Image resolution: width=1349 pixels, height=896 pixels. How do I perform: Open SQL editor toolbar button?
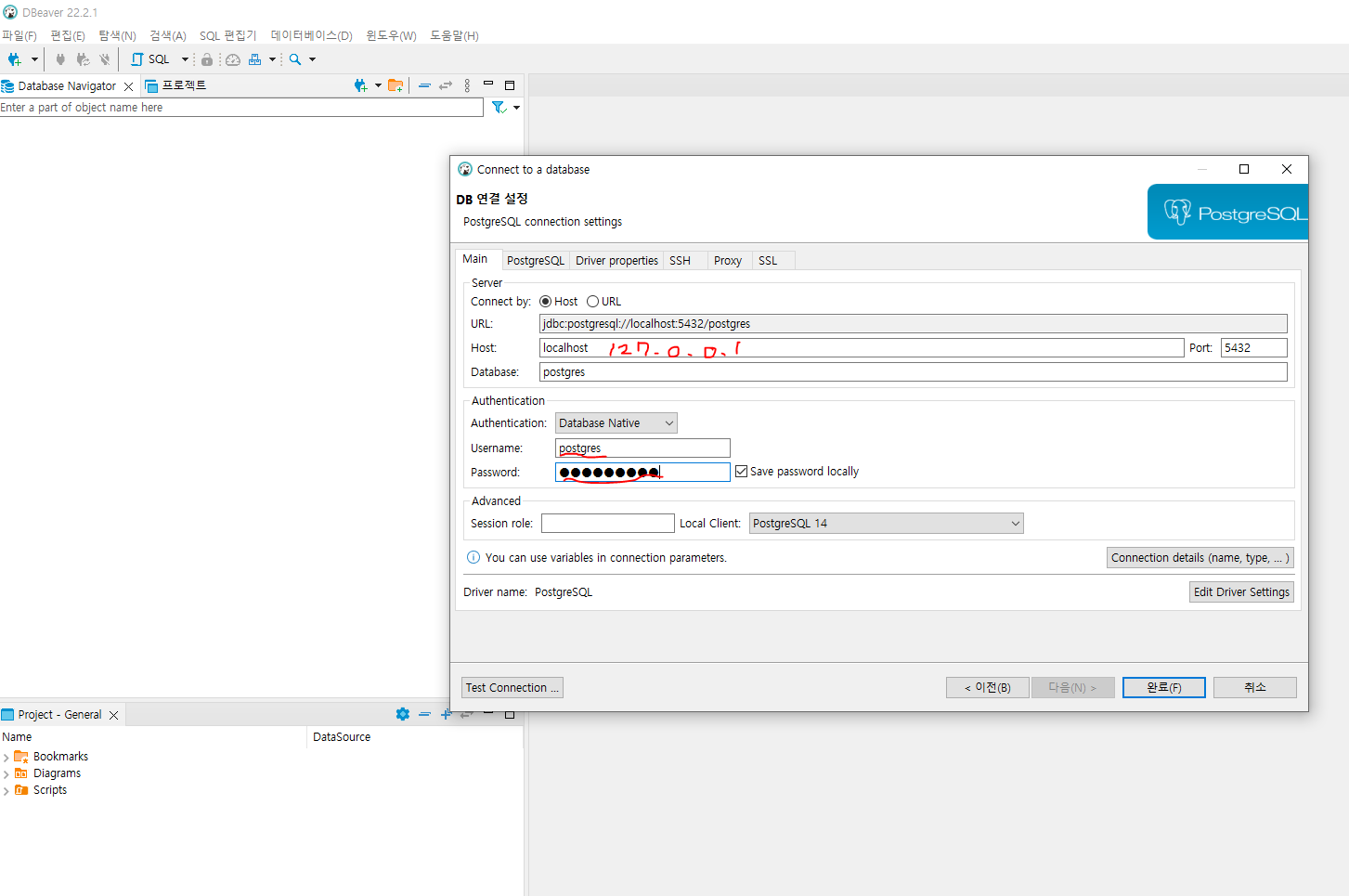150,59
